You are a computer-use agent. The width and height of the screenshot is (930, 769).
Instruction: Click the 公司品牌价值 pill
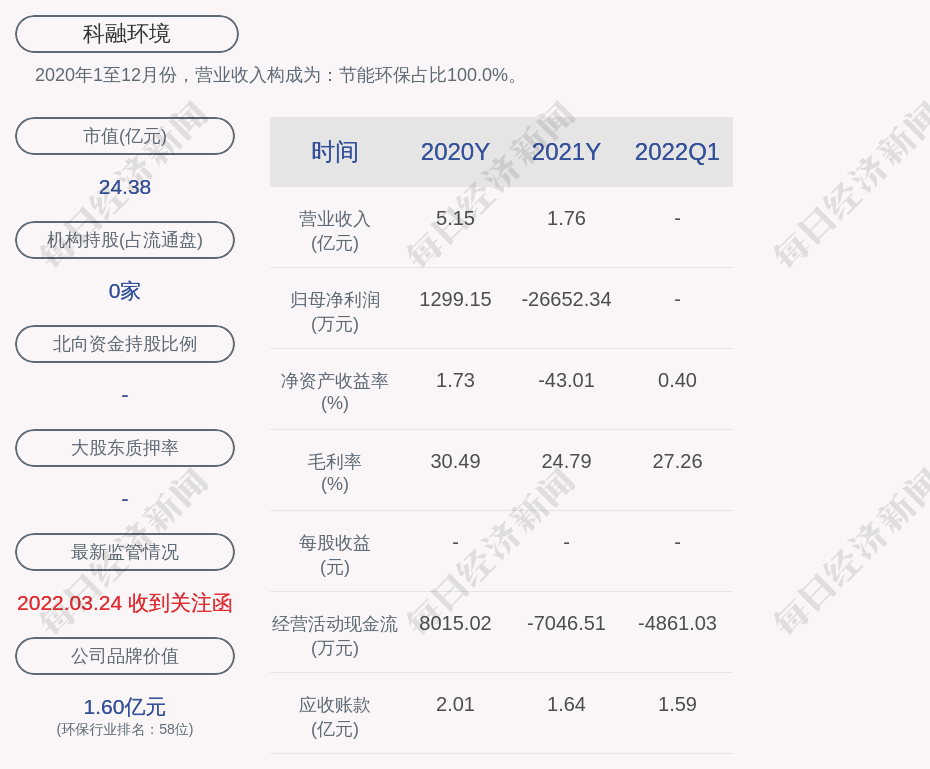click(x=125, y=656)
